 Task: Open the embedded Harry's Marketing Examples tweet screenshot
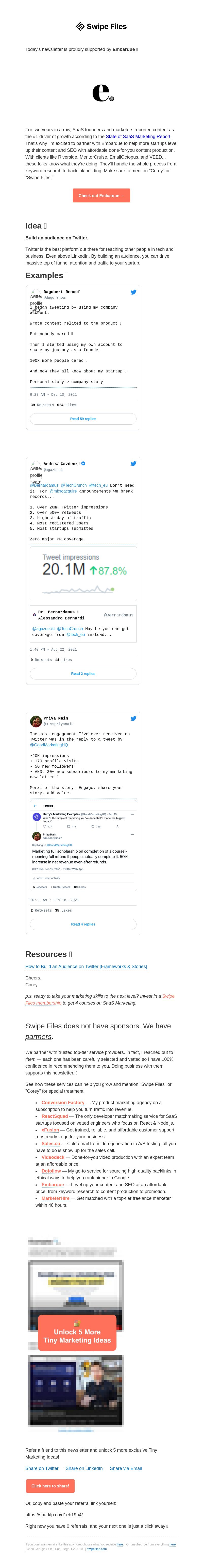(83, 846)
